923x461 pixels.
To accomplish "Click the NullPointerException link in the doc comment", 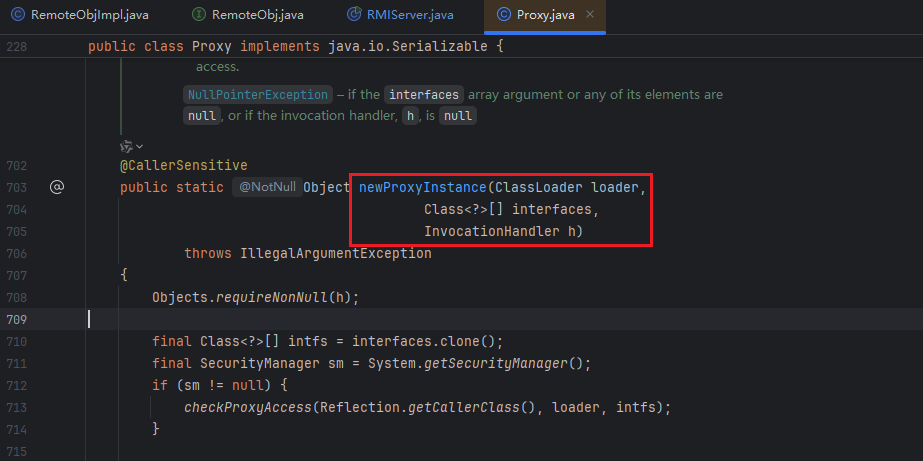I will (259, 95).
